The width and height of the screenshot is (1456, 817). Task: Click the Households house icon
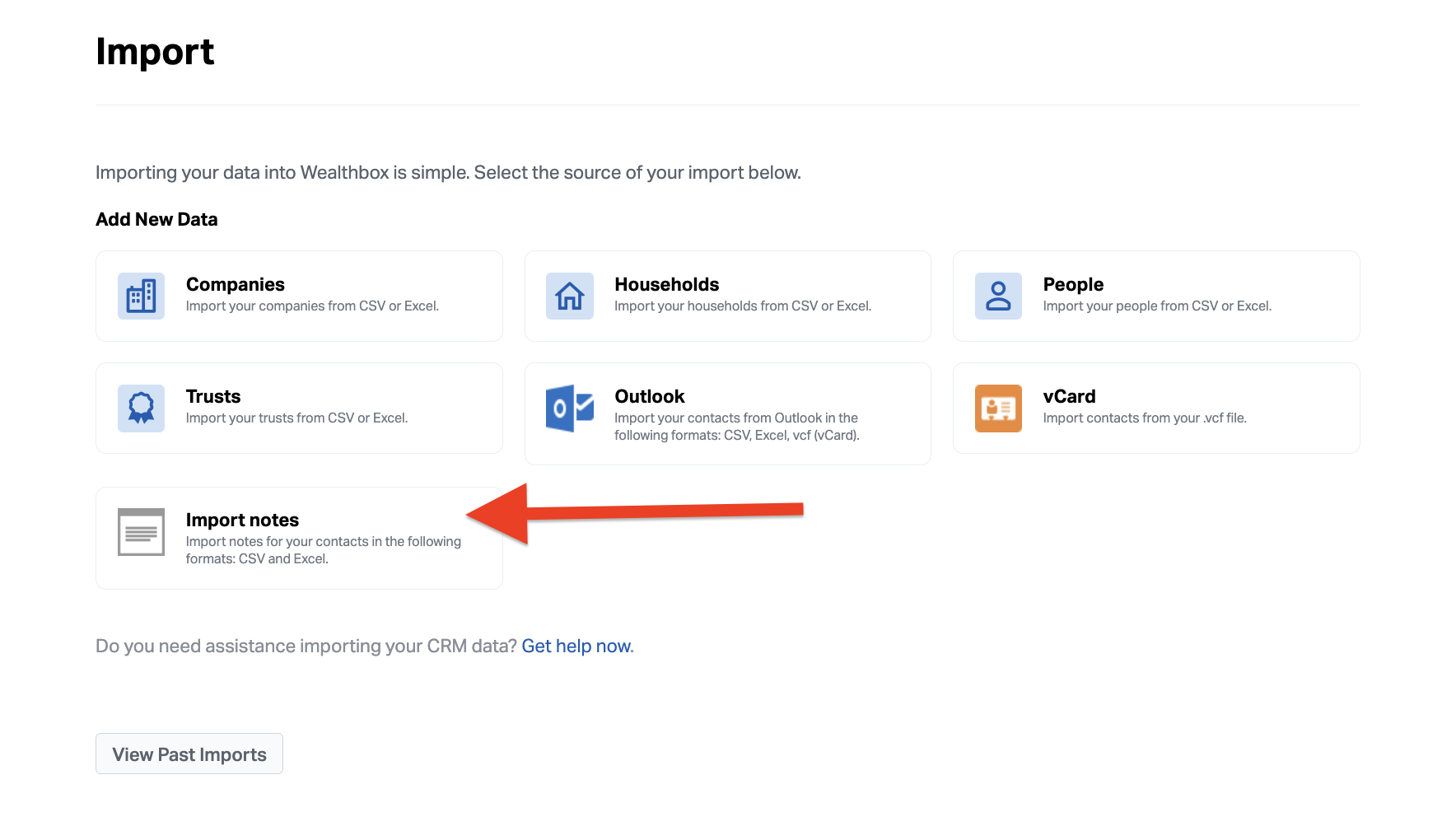click(x=569, y=296)
